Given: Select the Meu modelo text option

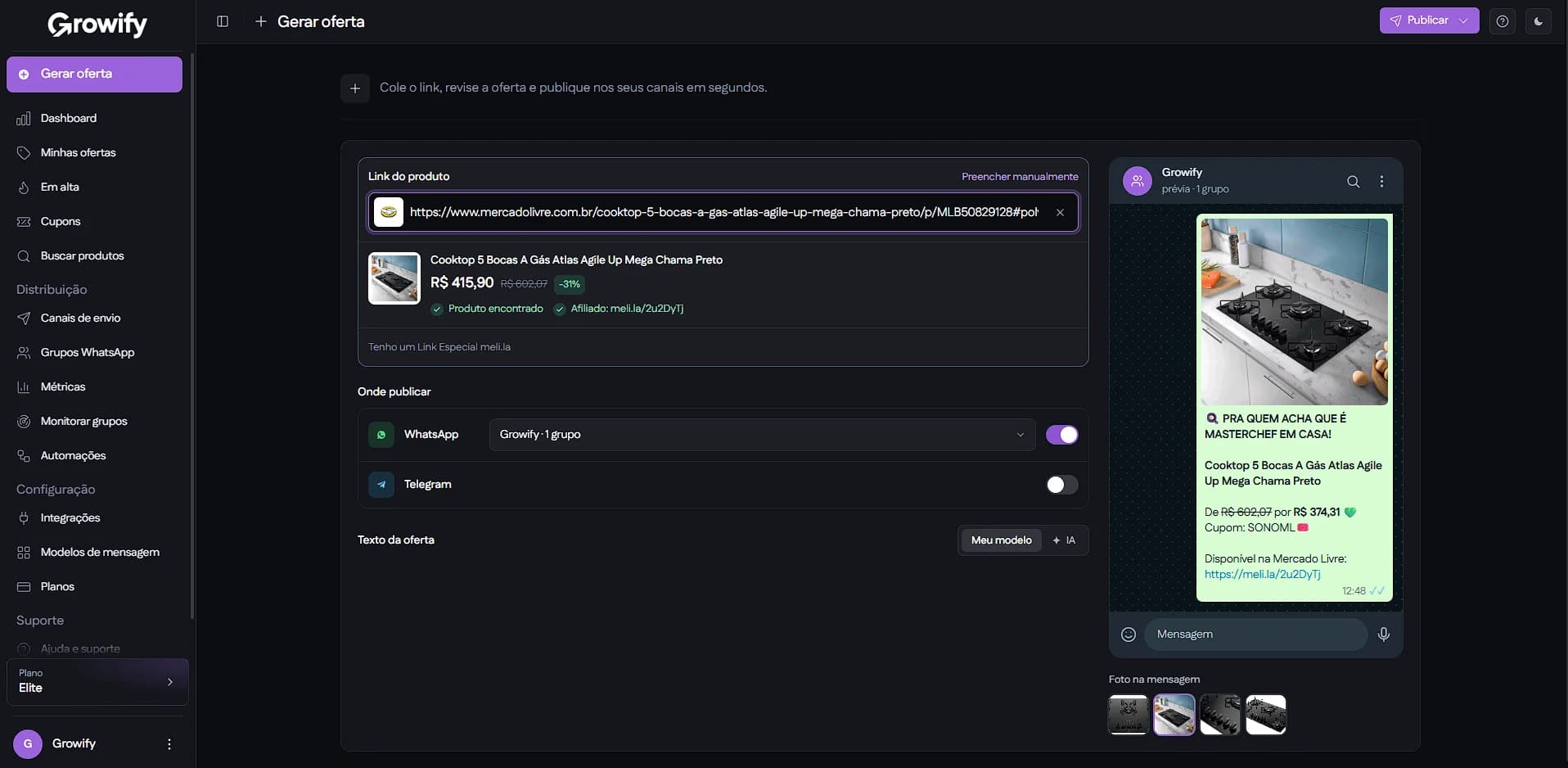Looking at the screenshot, I should 1001,540.
